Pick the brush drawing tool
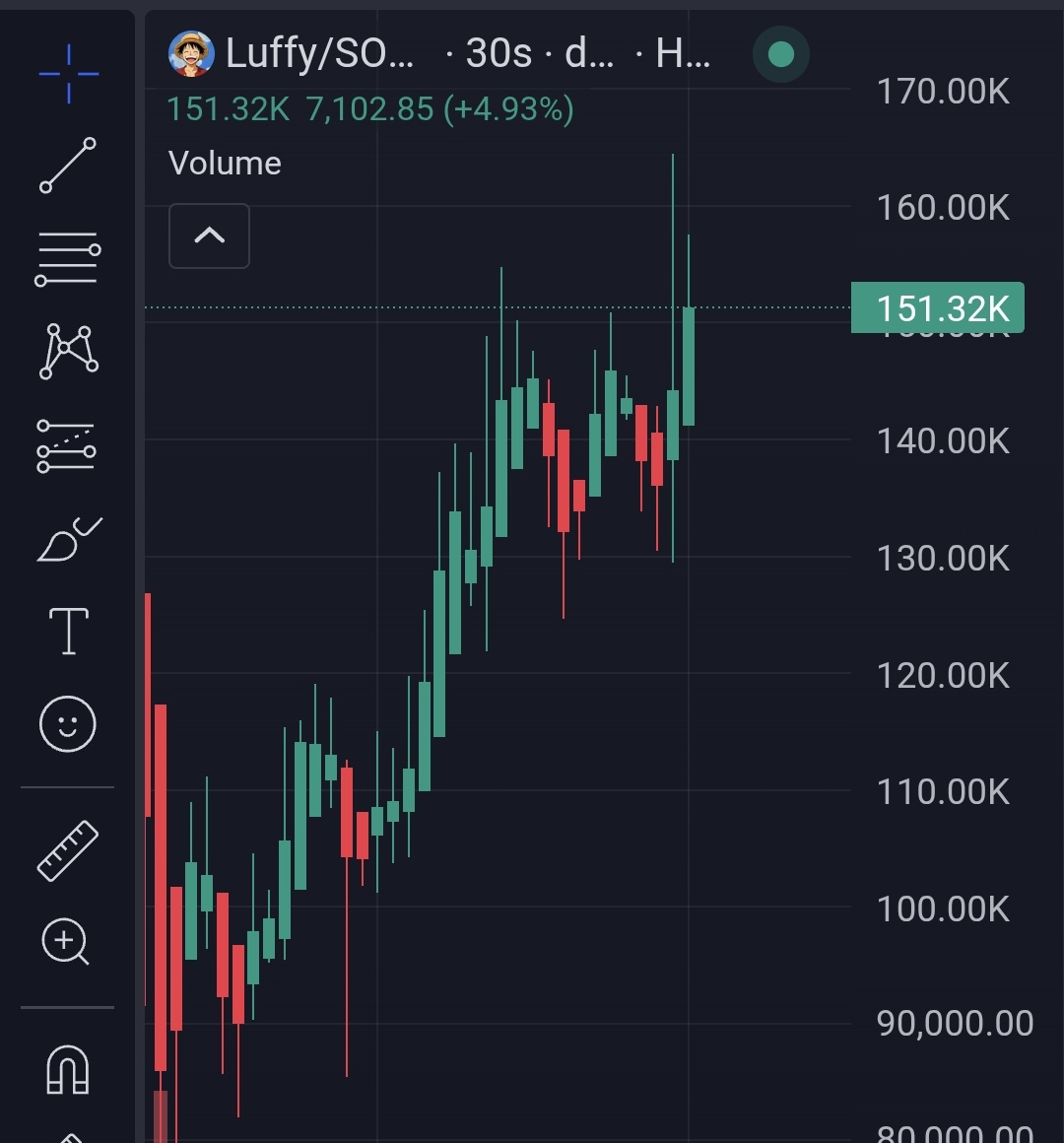 tap(69, 539)
